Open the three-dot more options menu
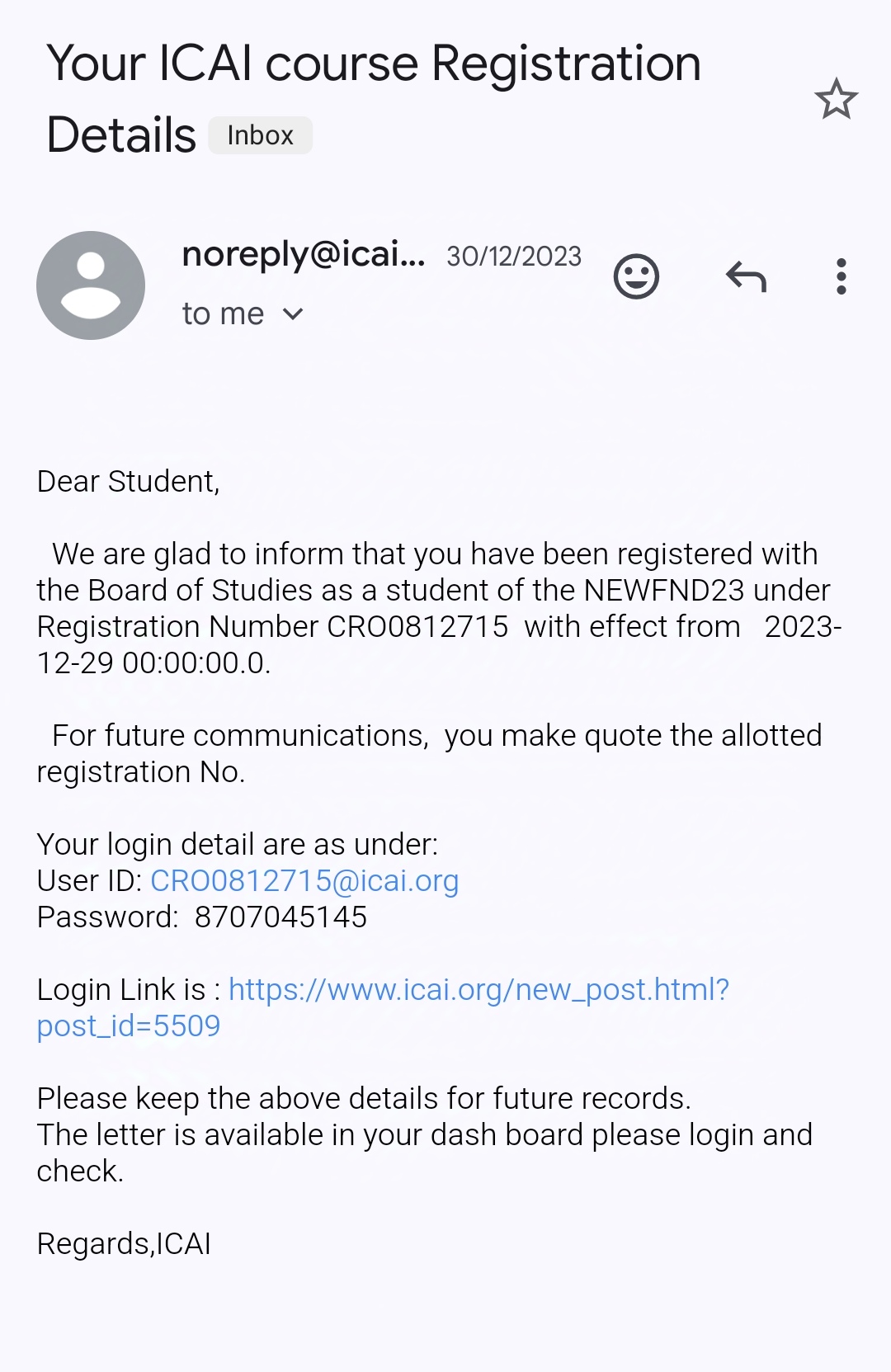This screenshot has width=891, height=1372. [x=841, y=276]
